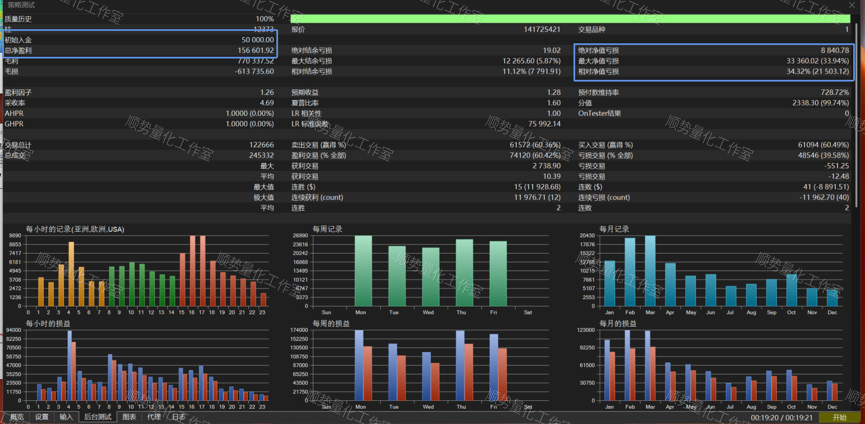Click the 采收率 value 4.69
The height and width of the screenshot is (424, 865).
(267, 103)
